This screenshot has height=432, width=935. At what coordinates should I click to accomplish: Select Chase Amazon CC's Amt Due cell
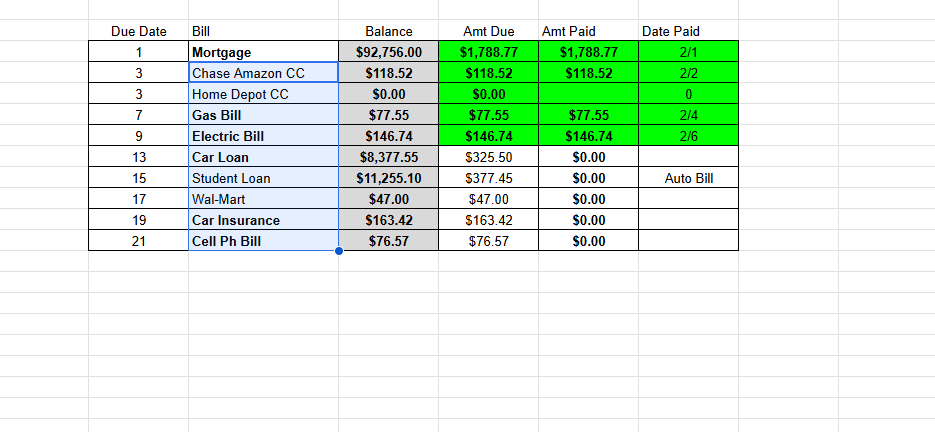[x=488, y=73]
